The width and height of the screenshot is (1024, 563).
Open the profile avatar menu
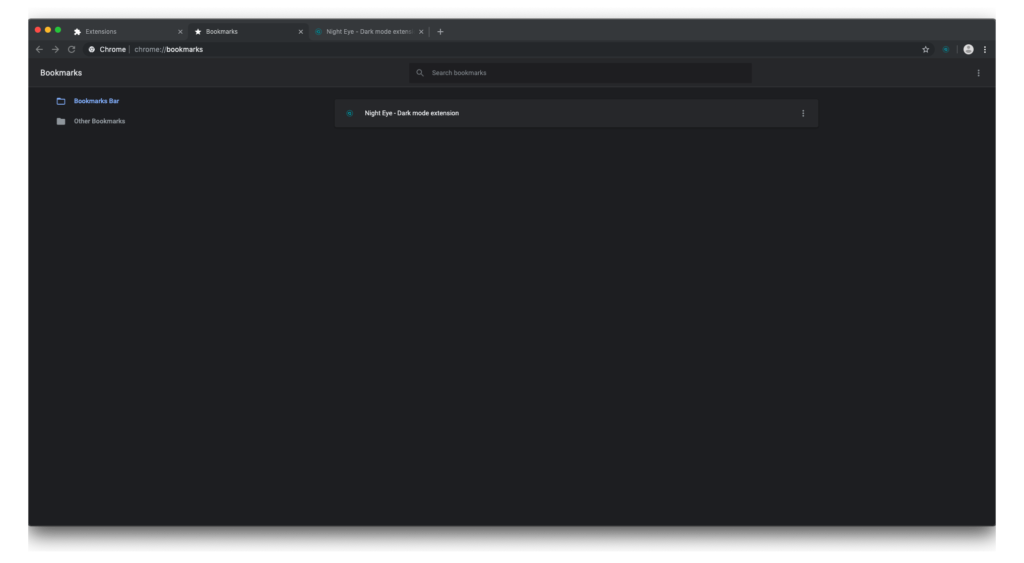[968, 50]
